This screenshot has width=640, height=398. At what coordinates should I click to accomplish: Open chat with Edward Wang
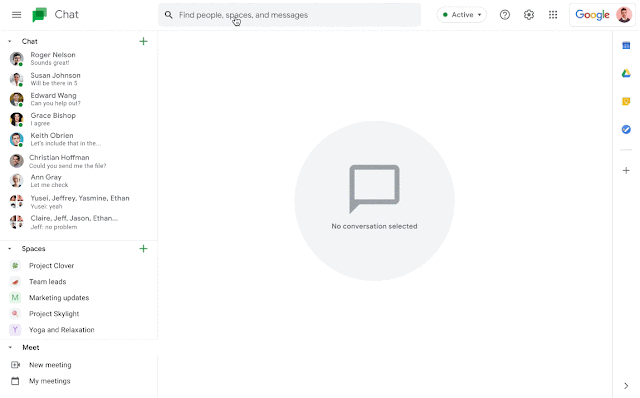pos(79,99)
